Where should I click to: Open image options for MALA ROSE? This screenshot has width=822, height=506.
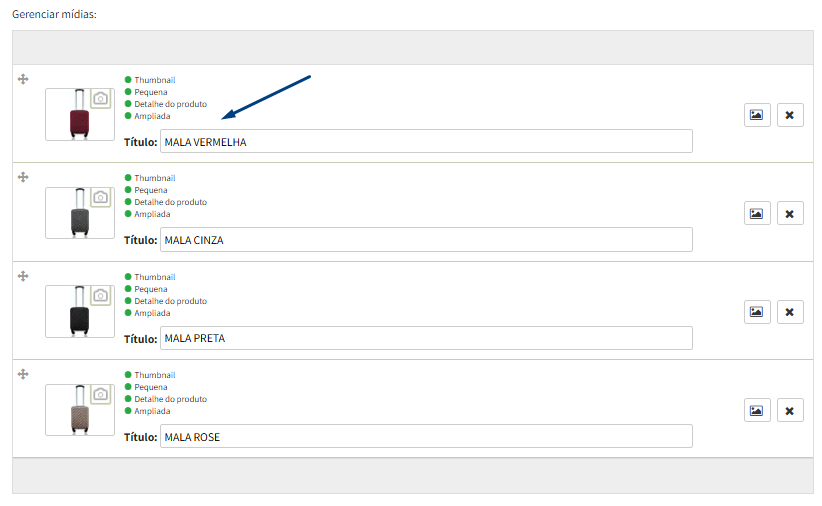756,411
